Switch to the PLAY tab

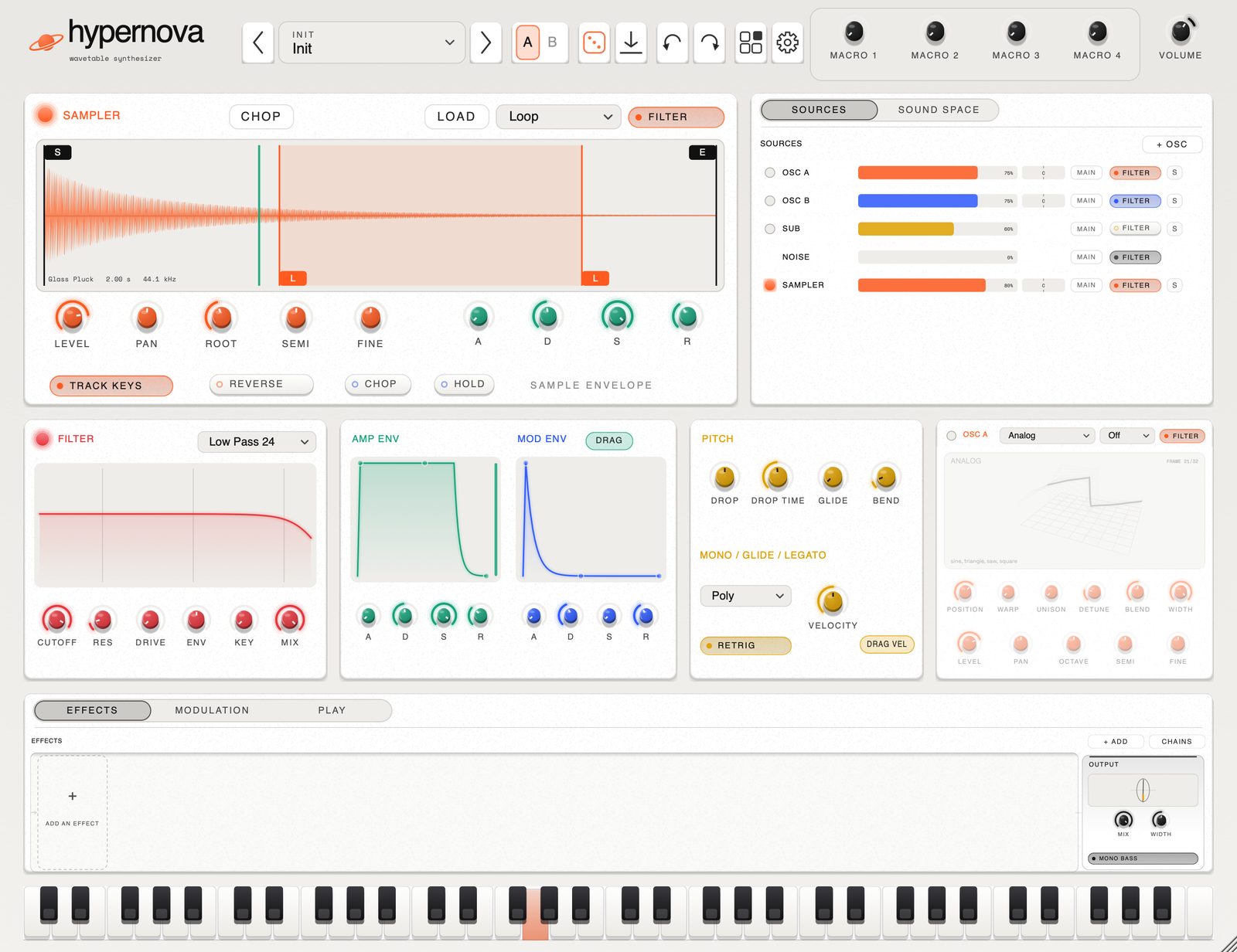coord(332,710)
